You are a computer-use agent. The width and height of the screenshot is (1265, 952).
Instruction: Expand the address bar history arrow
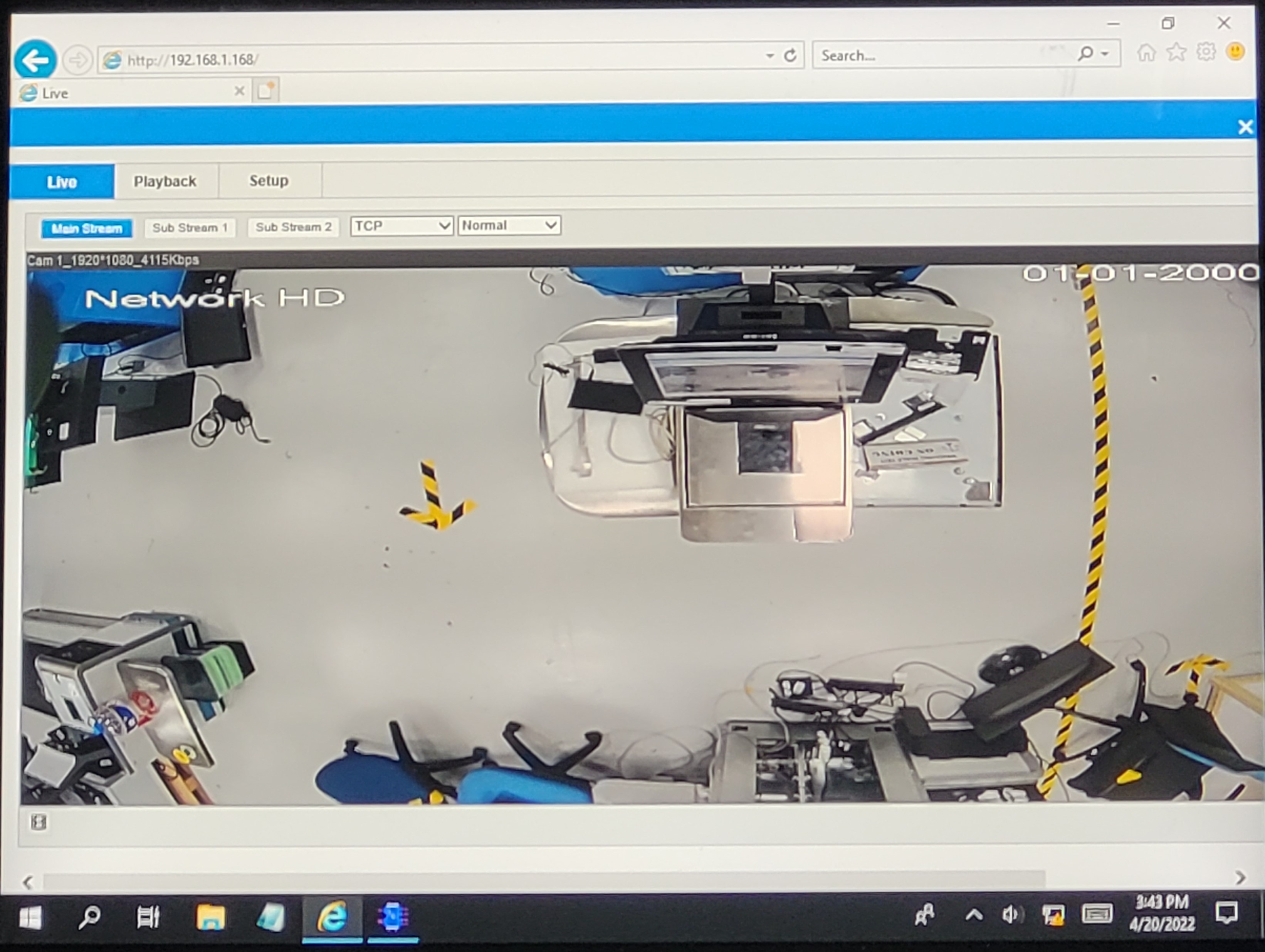click(770, 55)
